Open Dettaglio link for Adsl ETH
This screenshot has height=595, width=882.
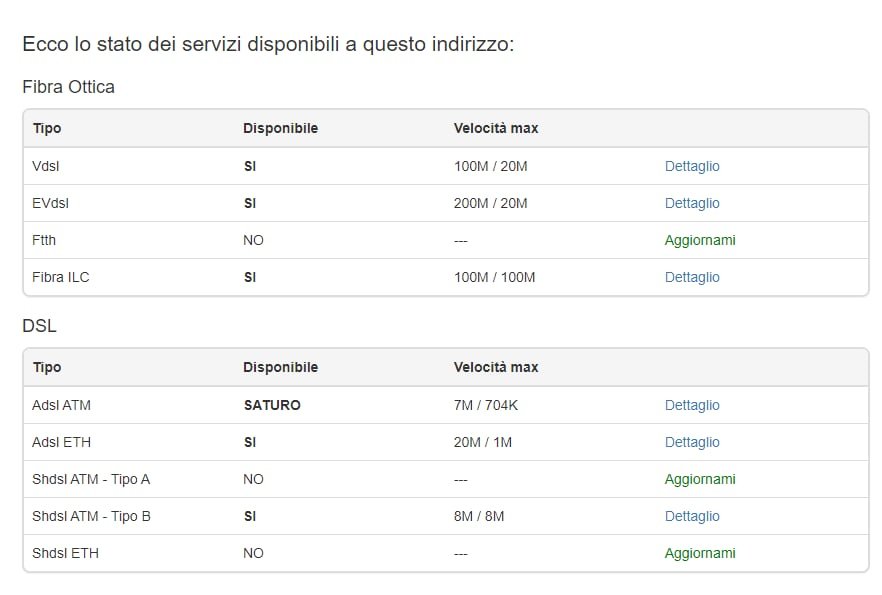(692, 443)
